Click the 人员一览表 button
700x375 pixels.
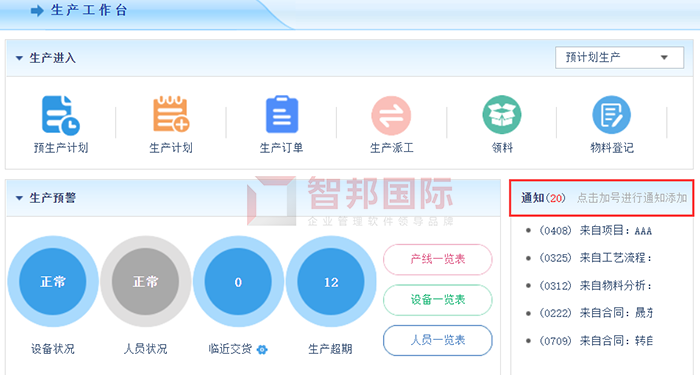[438, 340]
